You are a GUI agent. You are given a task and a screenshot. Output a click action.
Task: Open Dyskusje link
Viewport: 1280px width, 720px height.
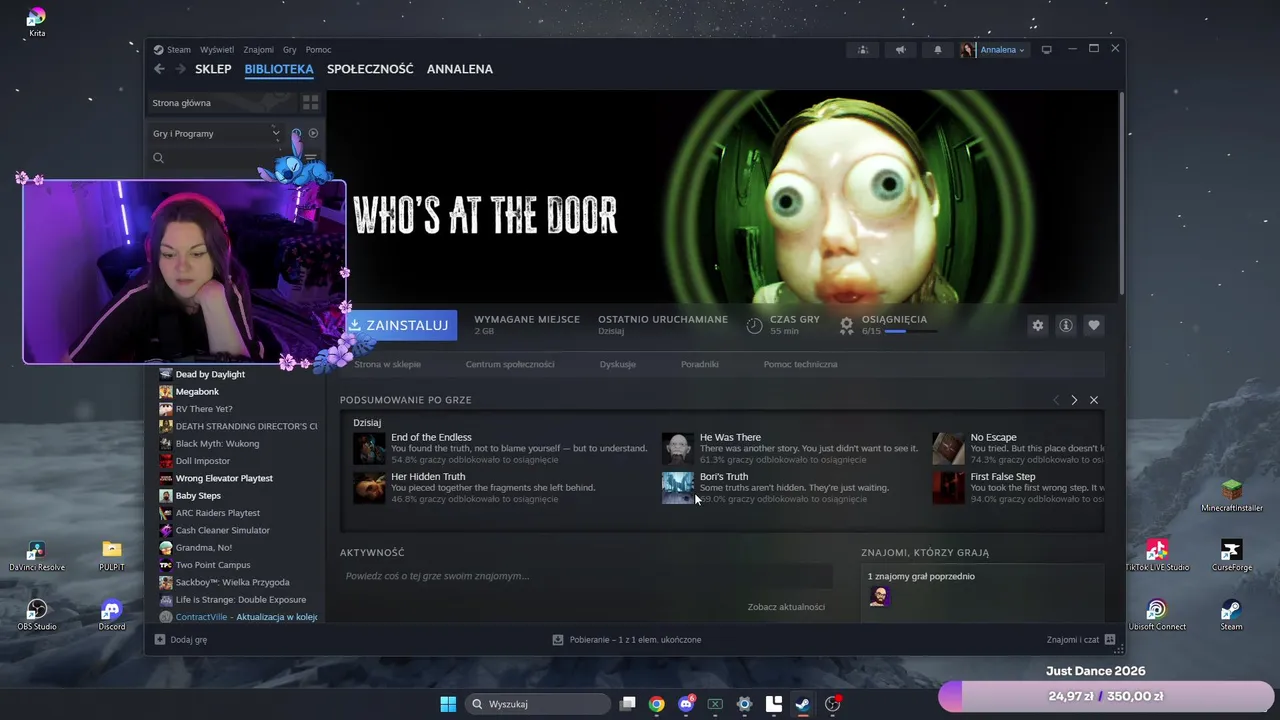tap(618, 365)
